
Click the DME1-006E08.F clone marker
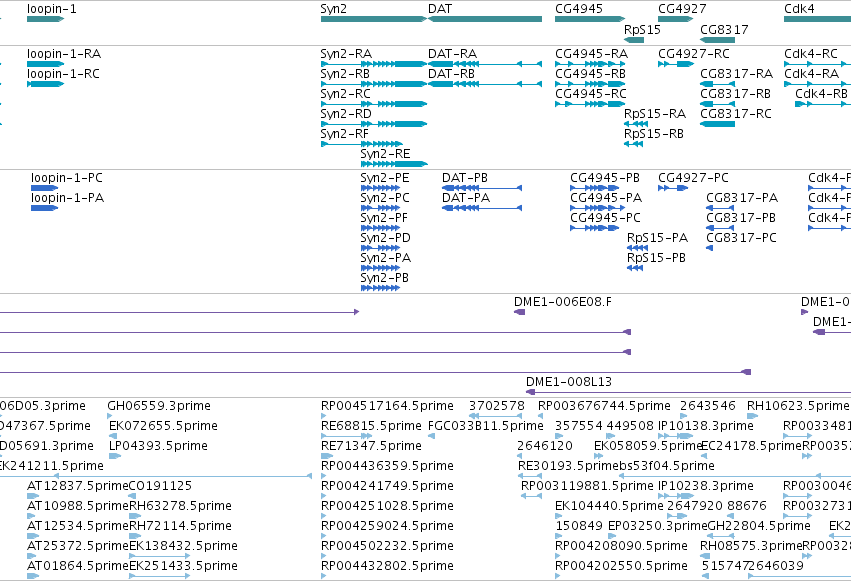pyautogui.click(x=519, y=312)
